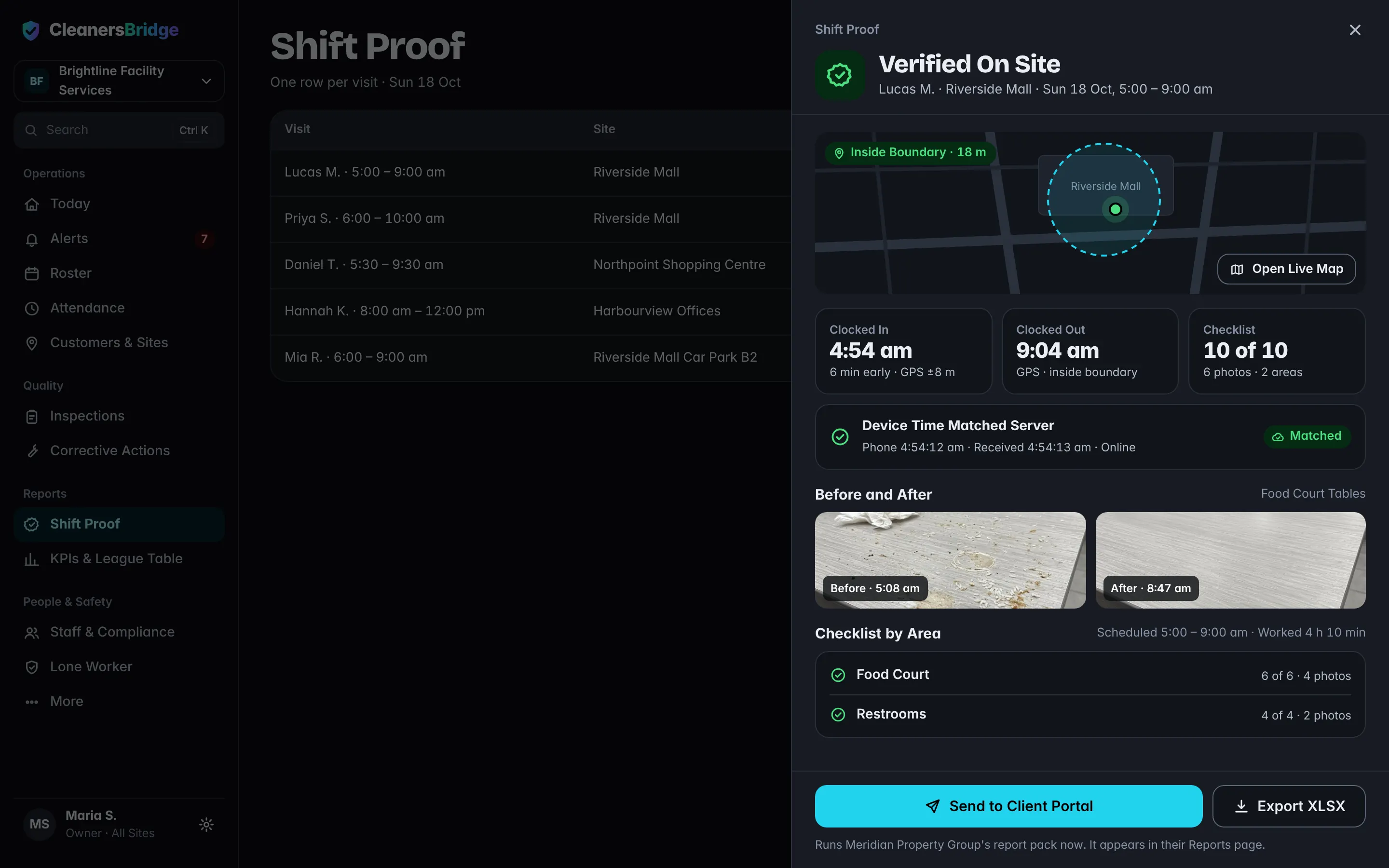This screenshot has width=1389, height=868.
Task: Open the Restrooms checklist row
Action: [x=1090, y=715]
